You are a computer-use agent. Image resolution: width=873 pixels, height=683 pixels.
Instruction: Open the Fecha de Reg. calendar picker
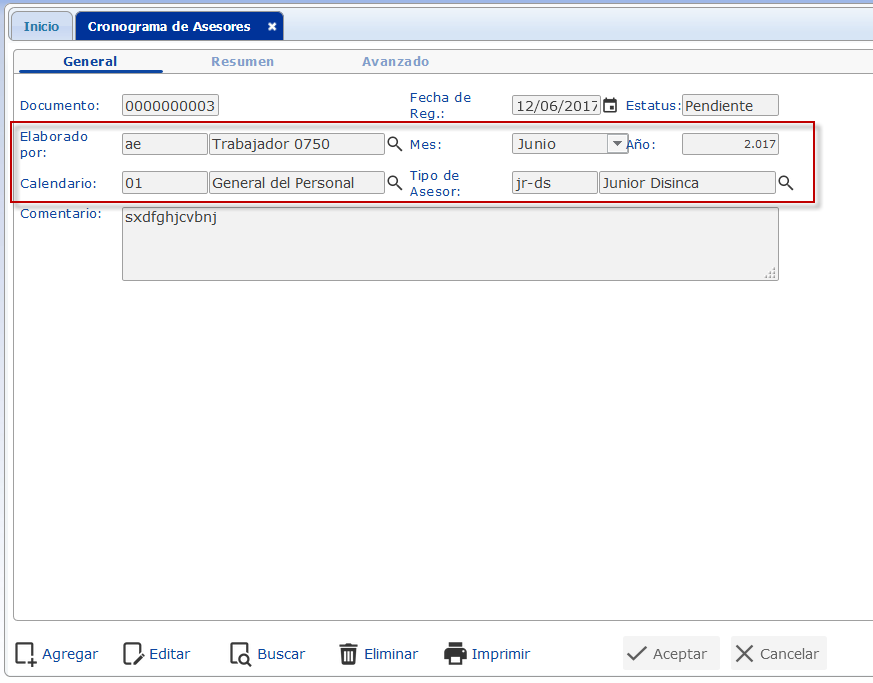[x=610, y=106]
